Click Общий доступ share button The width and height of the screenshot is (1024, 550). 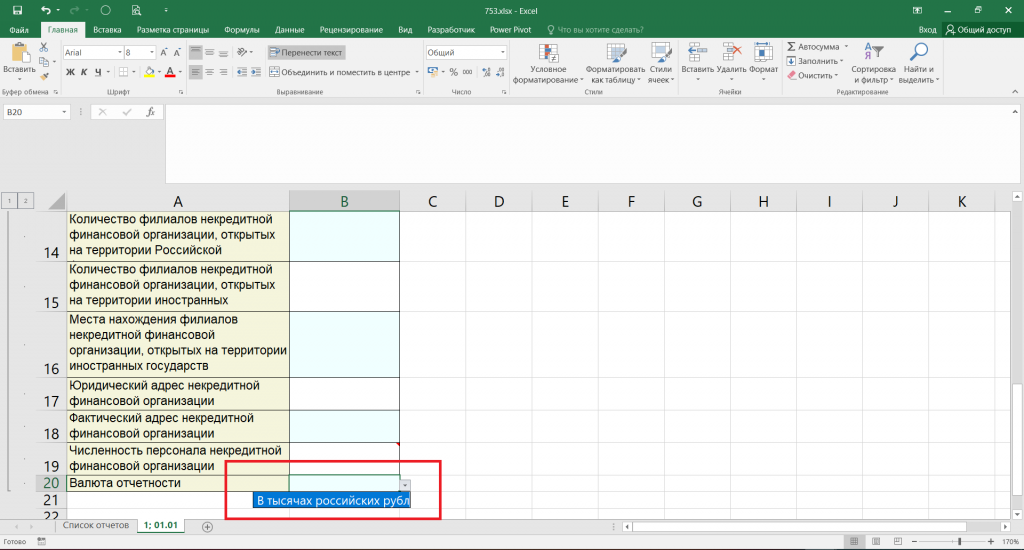pos(978,29)
